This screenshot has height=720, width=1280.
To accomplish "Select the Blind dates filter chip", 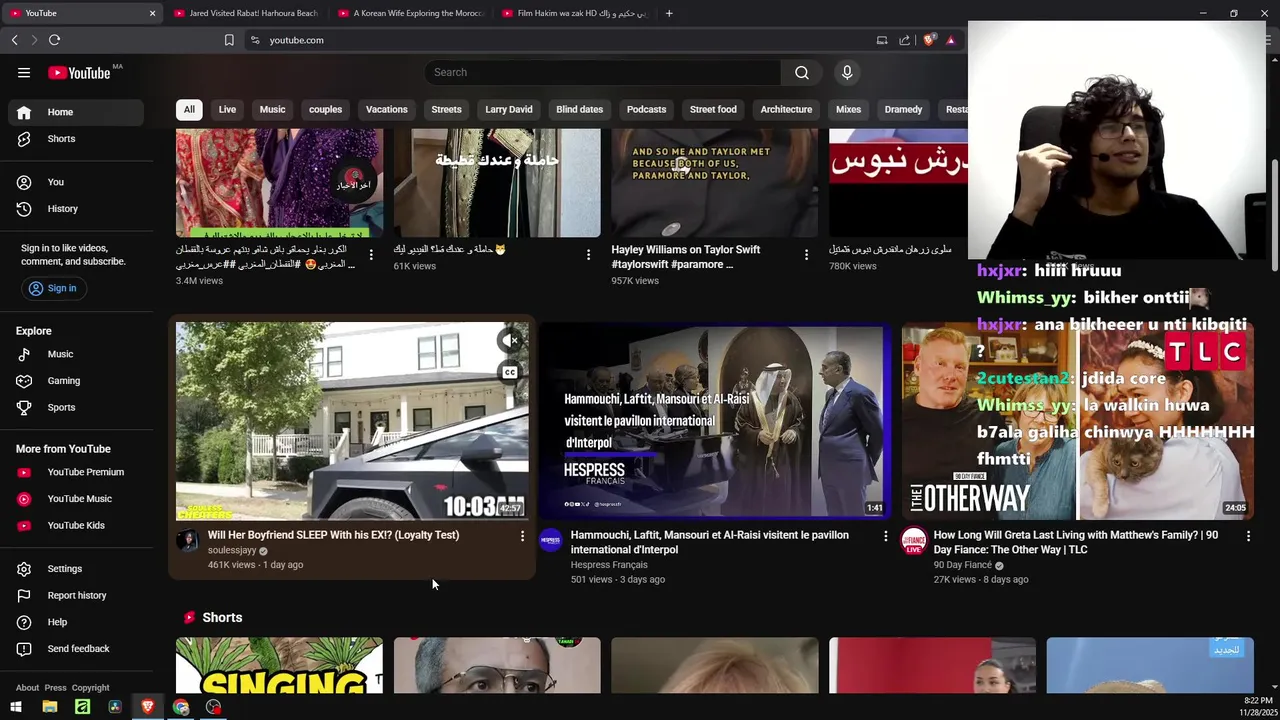I will (580, 109).
